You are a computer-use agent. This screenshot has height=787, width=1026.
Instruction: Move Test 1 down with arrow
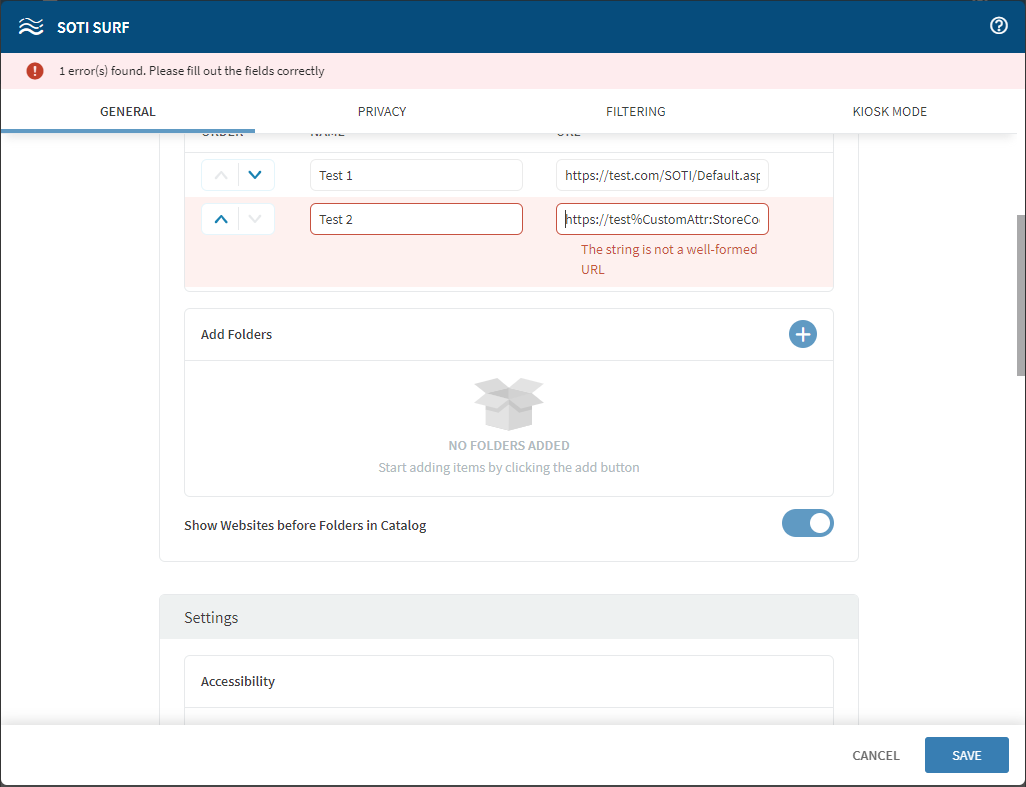(x=256, y=175)
